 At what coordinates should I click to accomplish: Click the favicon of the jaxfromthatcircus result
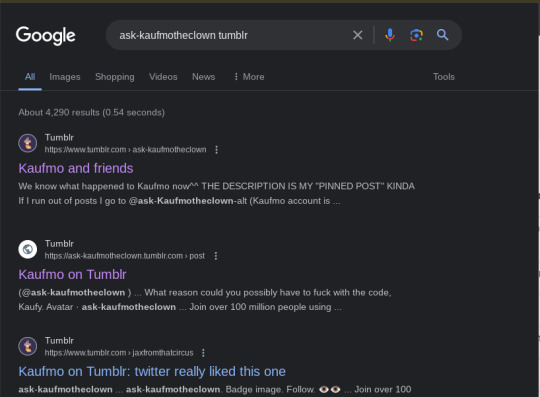tap(28, 346)
